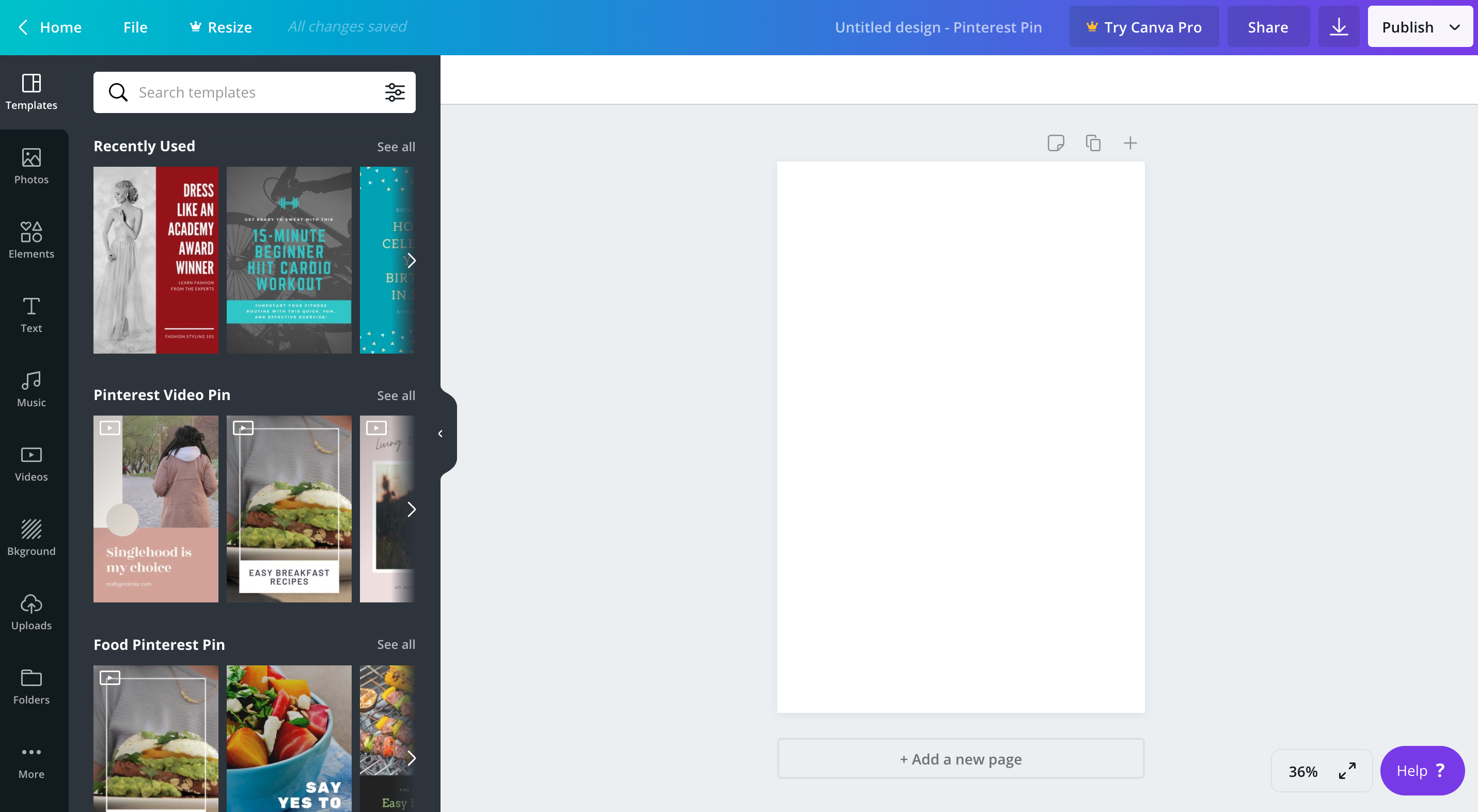Enter fullscreen presentation mode icon
The image size is (1478, 812).
coord(1347,771)
